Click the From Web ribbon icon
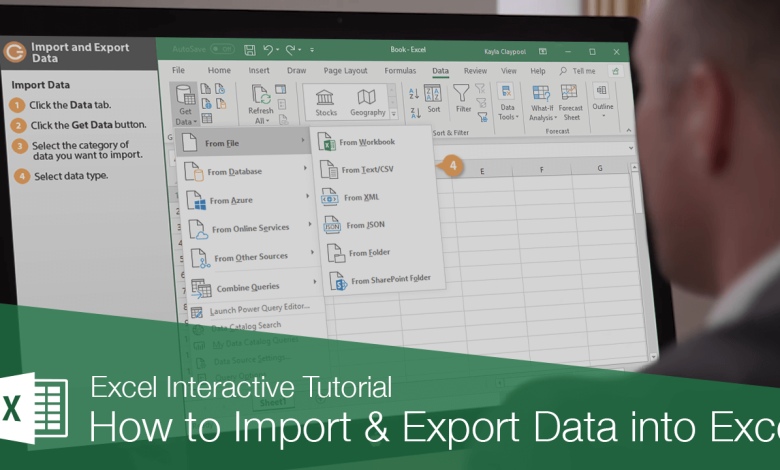 tap(206, 103)
